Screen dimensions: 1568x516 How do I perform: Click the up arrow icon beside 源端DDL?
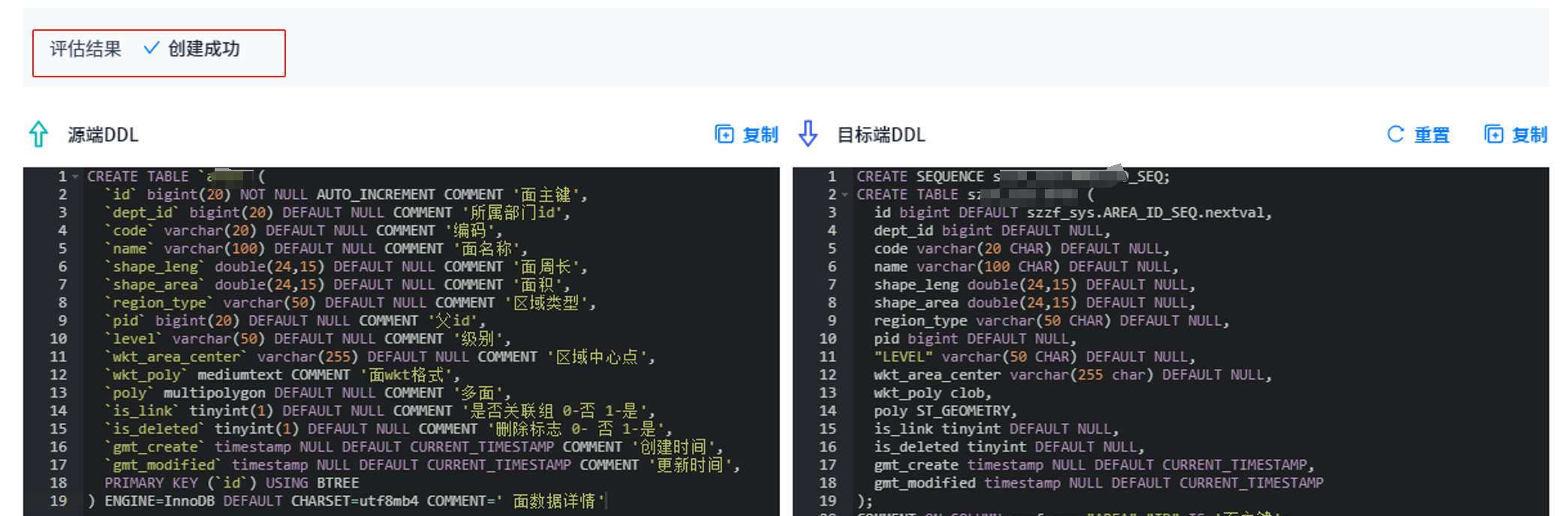coord(38,134)
